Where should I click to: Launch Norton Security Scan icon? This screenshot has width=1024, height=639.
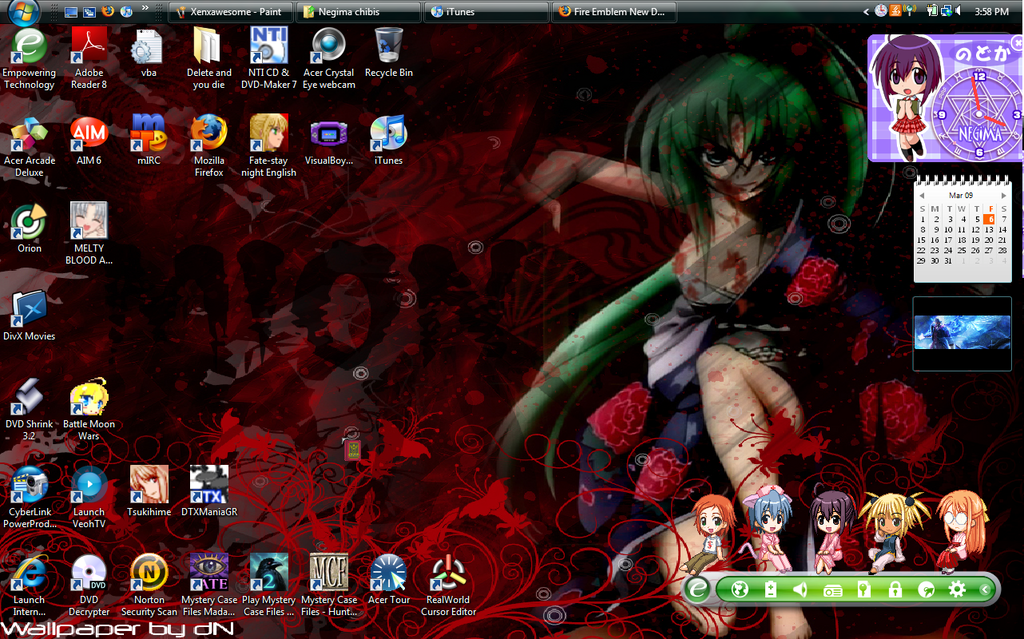tap(149, 573)
